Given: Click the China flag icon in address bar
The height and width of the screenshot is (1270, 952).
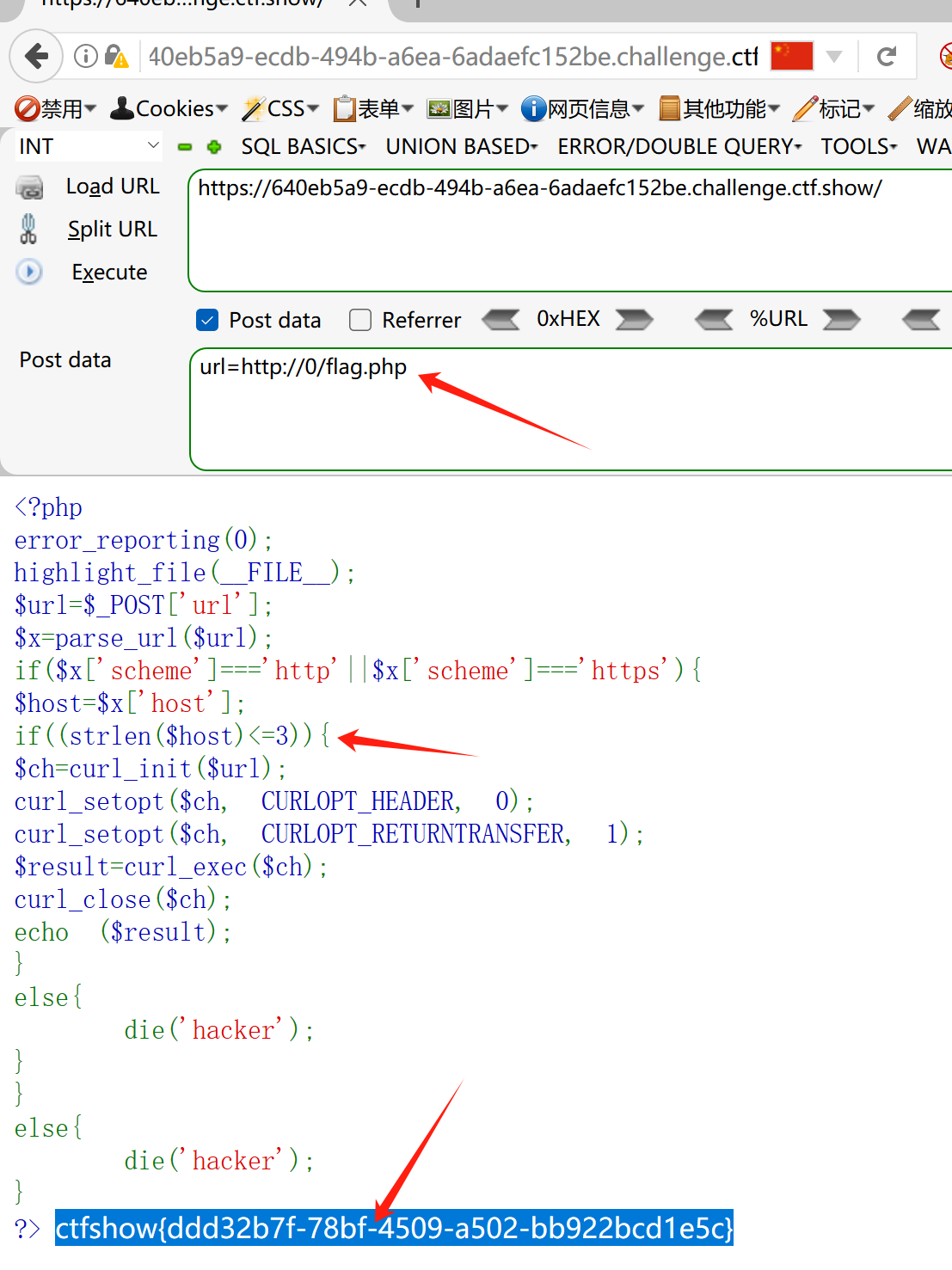Looking at the screenshot, I should pyautogui.click(x=791, y=57).
